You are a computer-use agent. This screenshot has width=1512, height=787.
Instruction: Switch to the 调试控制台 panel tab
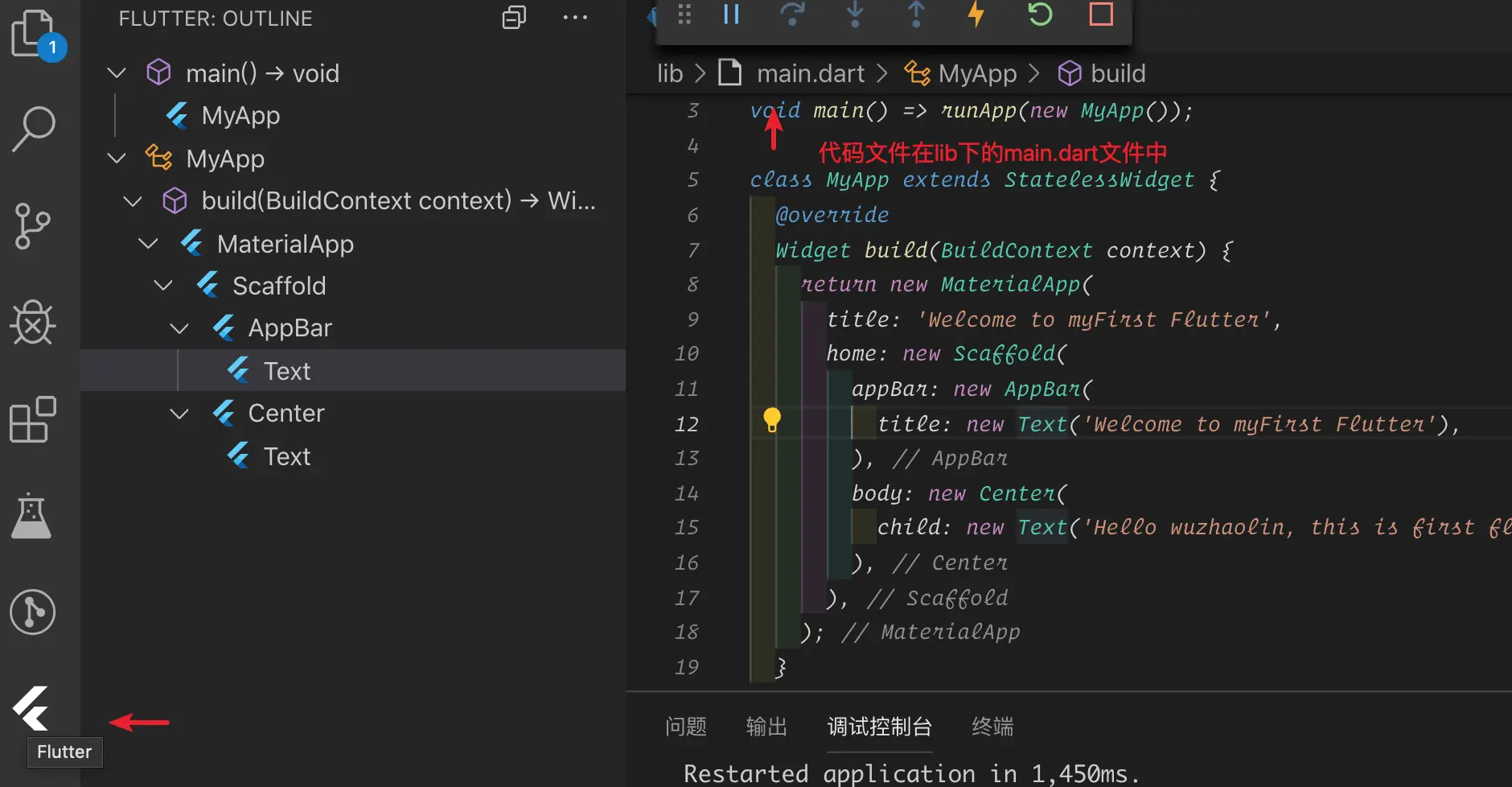(879, 727)
